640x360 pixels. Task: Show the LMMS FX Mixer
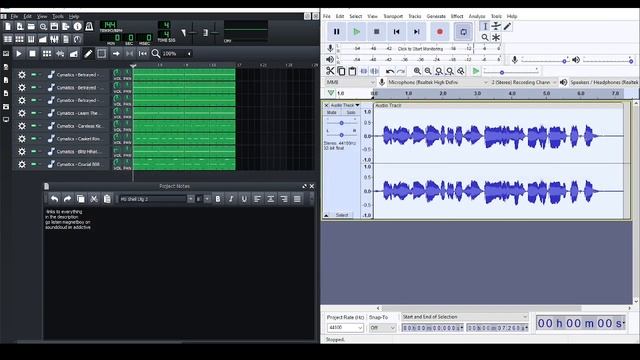tap(54, 39)
